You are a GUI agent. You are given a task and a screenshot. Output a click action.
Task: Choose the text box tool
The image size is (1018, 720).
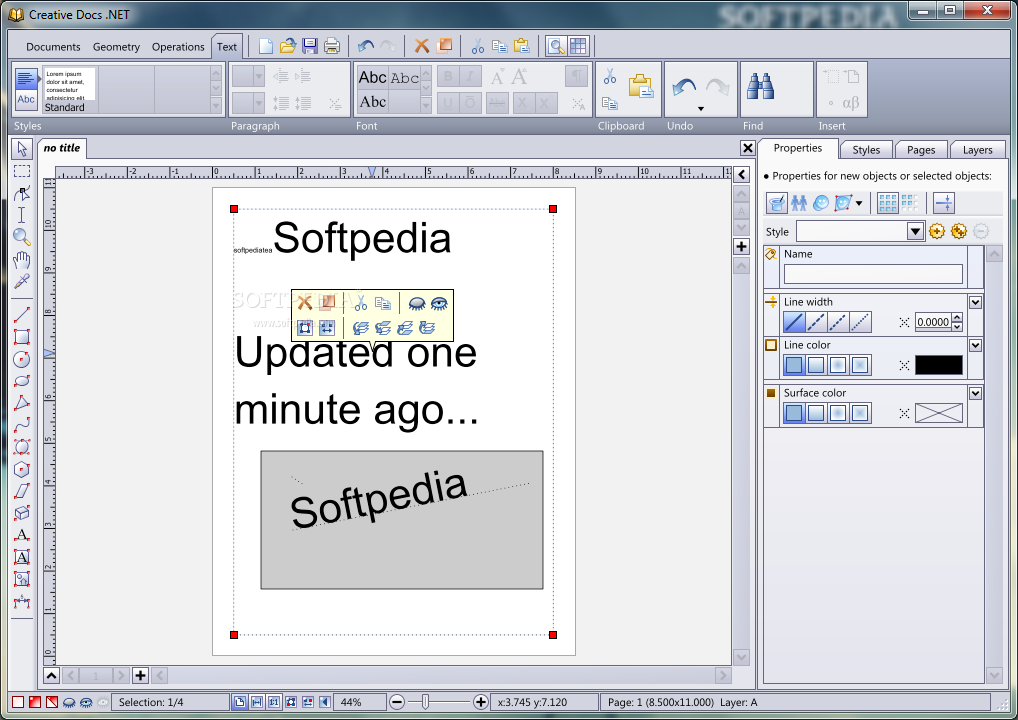[x=22, y=557]
